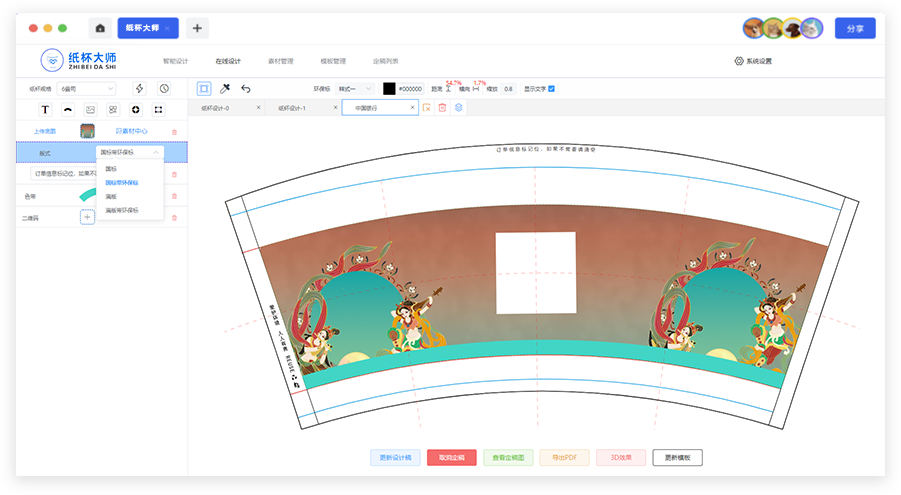The height and width of the screenshot is (495, 901).
Task: Click the orange close-design icon after tabs
Action: pyautogui.click(x=426, y=108)
